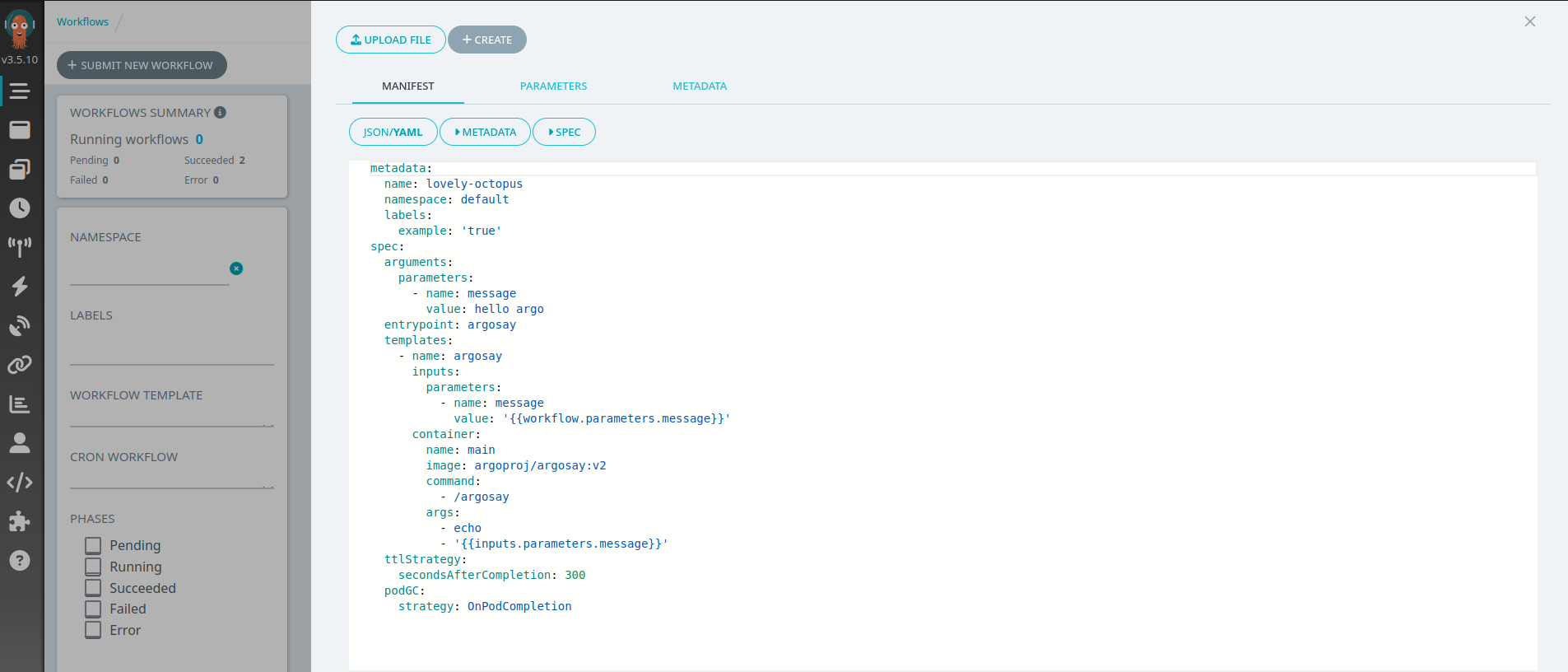Open the Workflow Template dropdown
Screen dimensions: 1568x672
[x=172, y=418]
